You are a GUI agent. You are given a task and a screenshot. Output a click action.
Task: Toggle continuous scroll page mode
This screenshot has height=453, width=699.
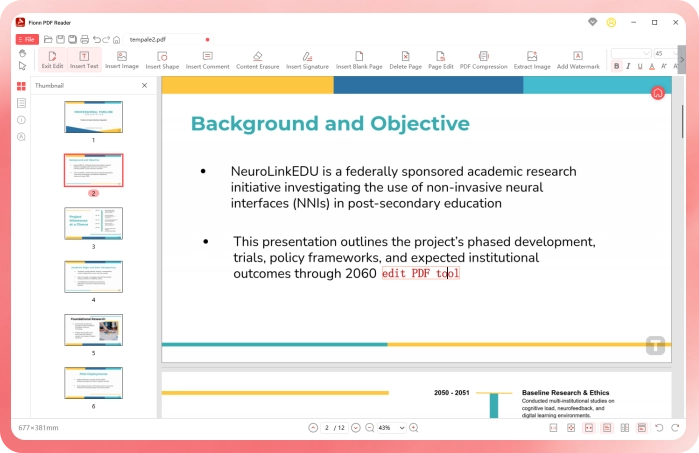(x=607, y=428)
